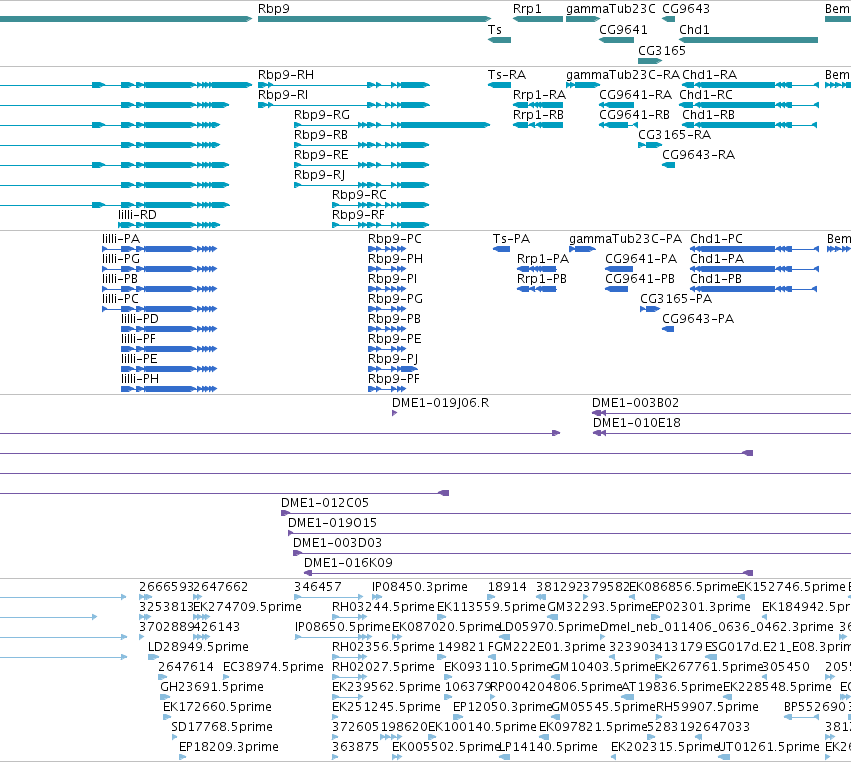Screen dimensions: 851x762
Task: Select the 'EP18209.3prime' EST label
Action: click(x=228, y=747)
